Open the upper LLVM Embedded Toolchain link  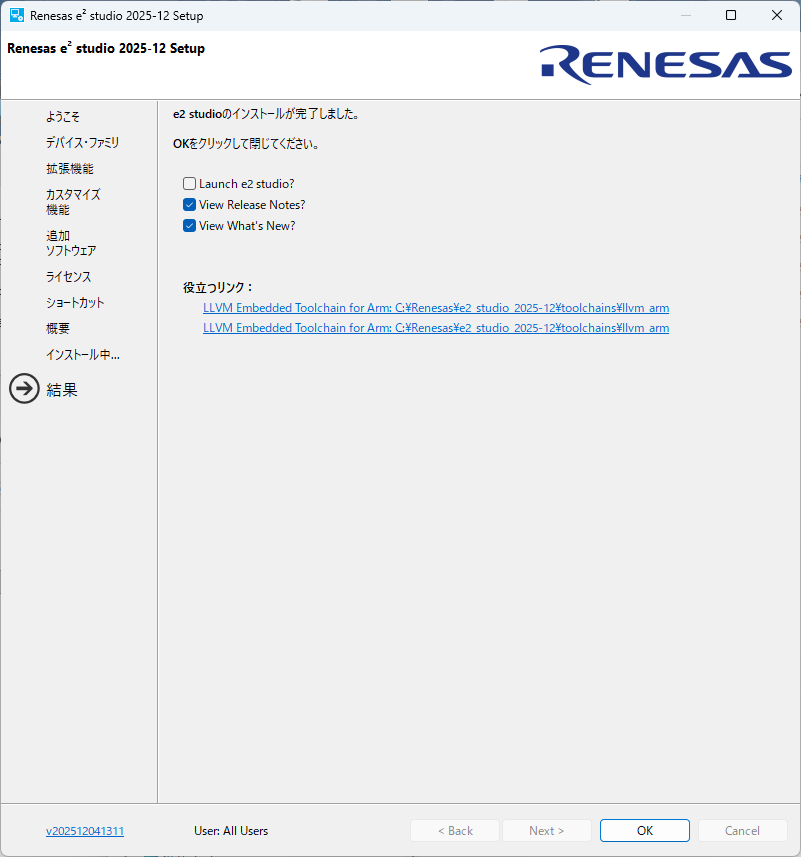coord(435,308)
